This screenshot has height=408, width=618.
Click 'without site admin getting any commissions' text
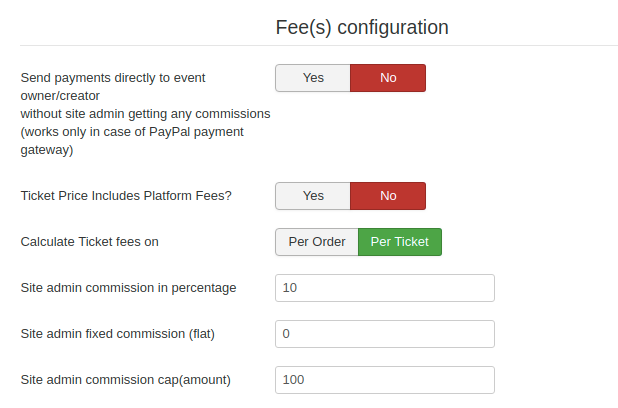(145, 114)
